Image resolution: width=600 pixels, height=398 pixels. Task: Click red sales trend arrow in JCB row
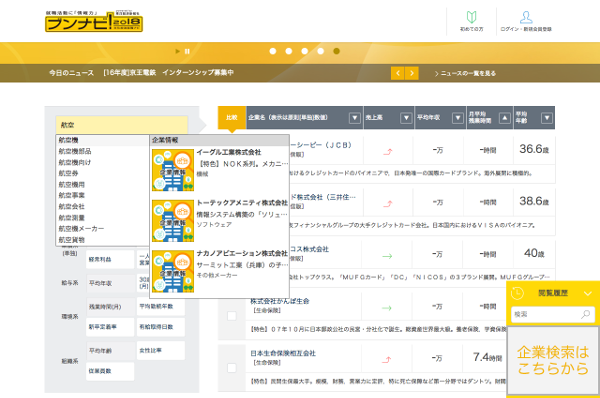tap(388, 152)
